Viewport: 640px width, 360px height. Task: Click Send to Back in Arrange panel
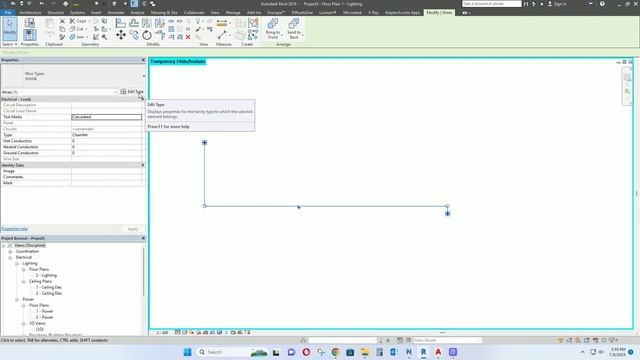pos(294,28)
